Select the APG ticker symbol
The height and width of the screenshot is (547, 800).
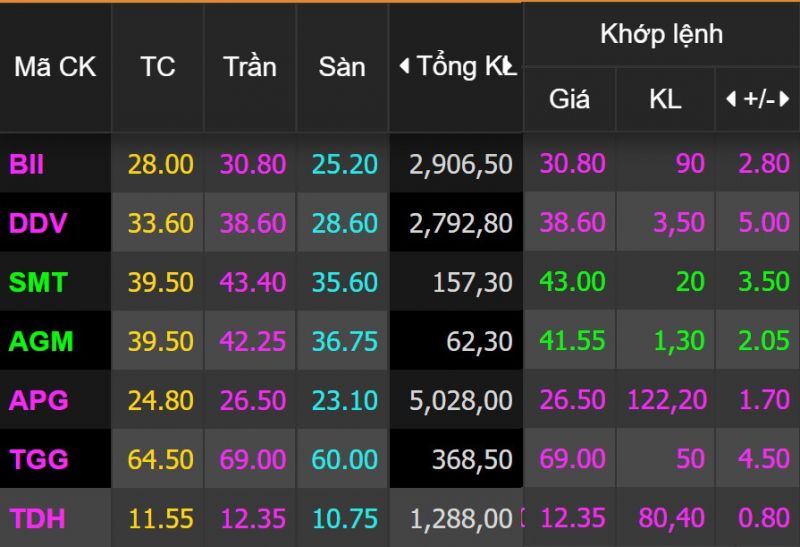(39, 400)
